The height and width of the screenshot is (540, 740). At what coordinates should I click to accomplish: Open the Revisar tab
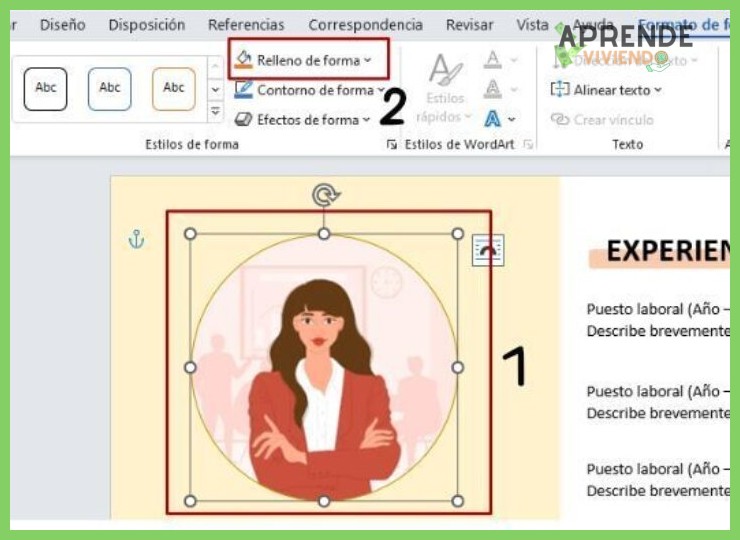click(x=469, y=25)
